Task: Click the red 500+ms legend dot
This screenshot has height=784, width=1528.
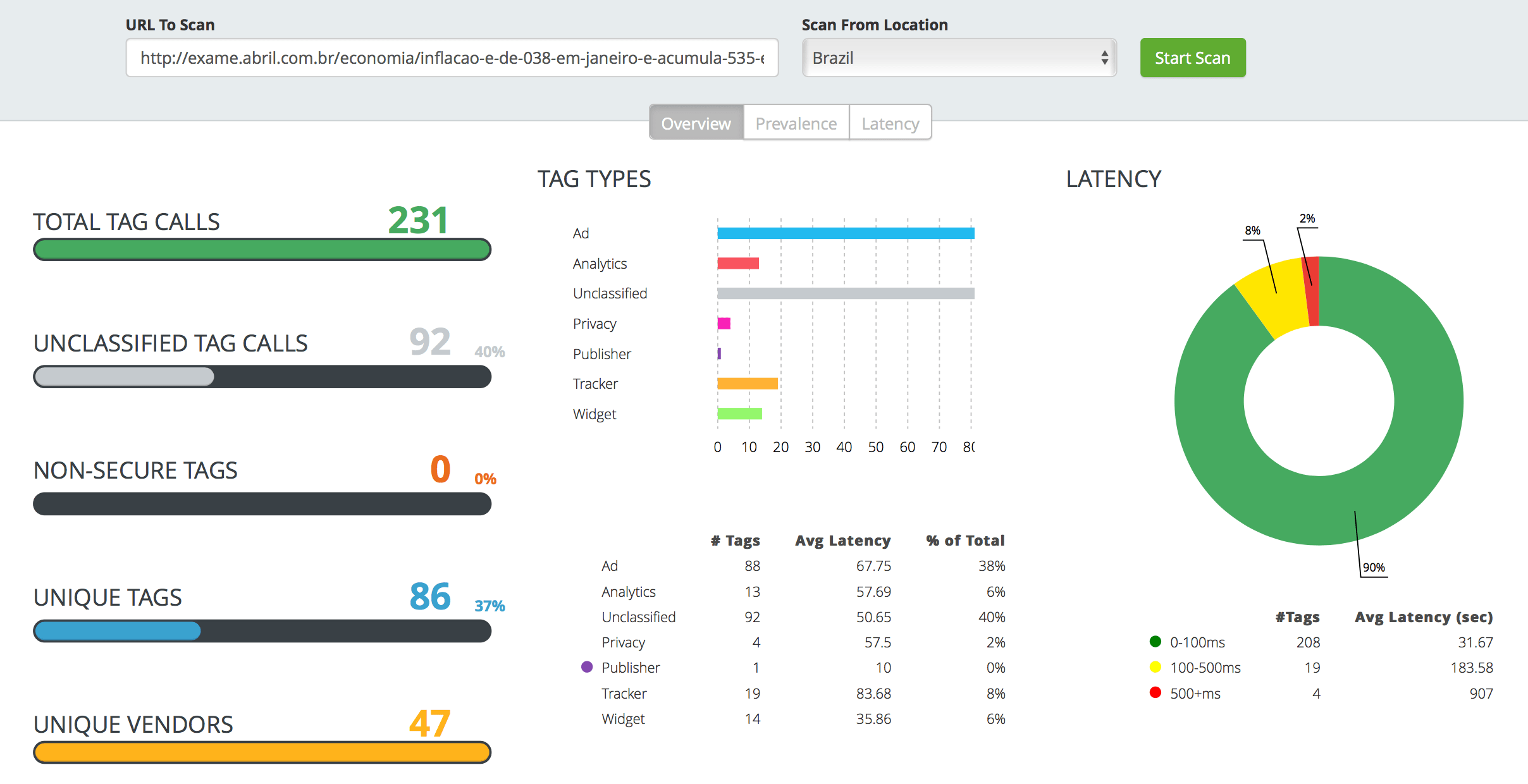Action: [x=1155, y=693]
